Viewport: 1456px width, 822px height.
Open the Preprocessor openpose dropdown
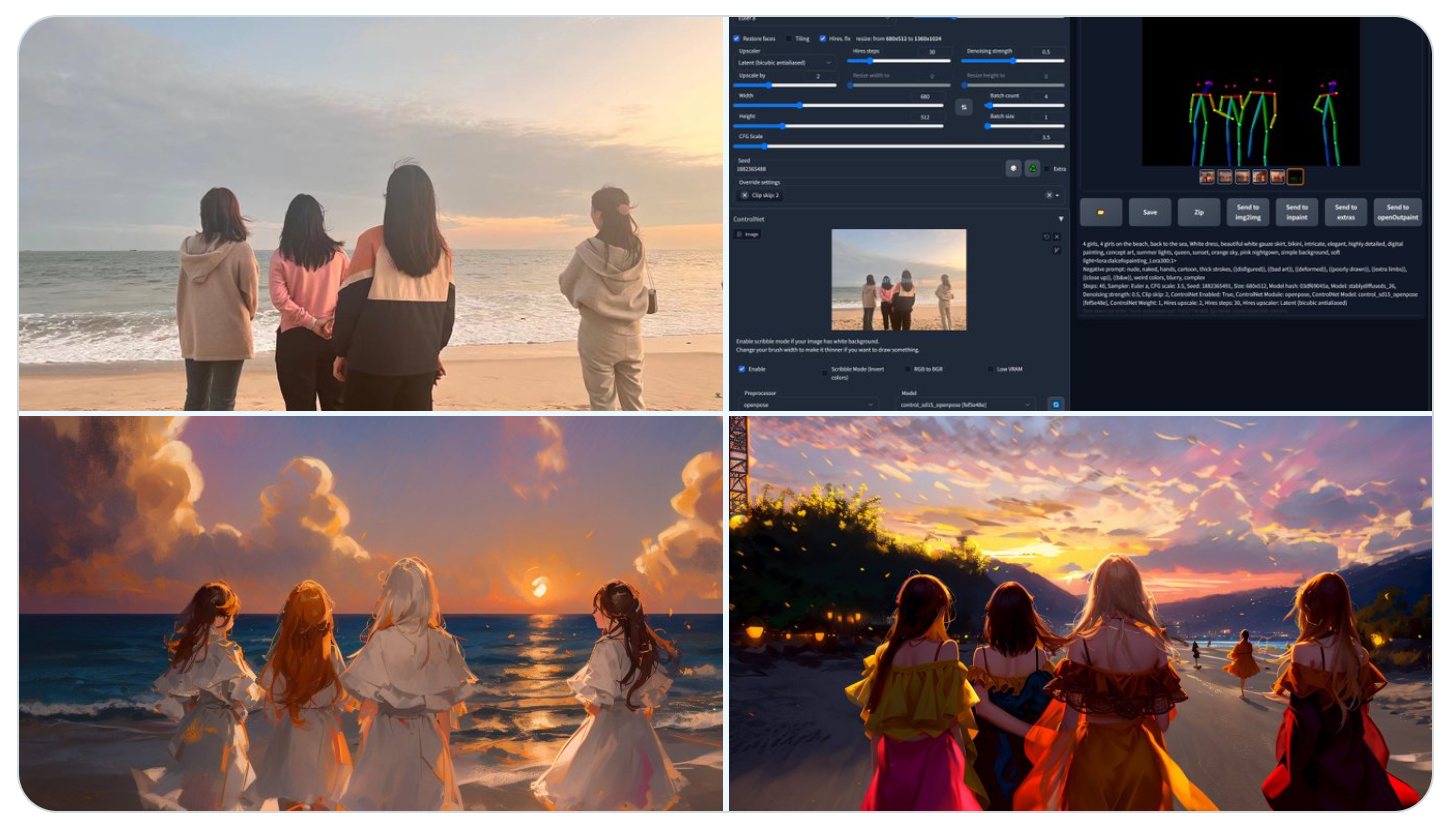click(x=808, y=405)
